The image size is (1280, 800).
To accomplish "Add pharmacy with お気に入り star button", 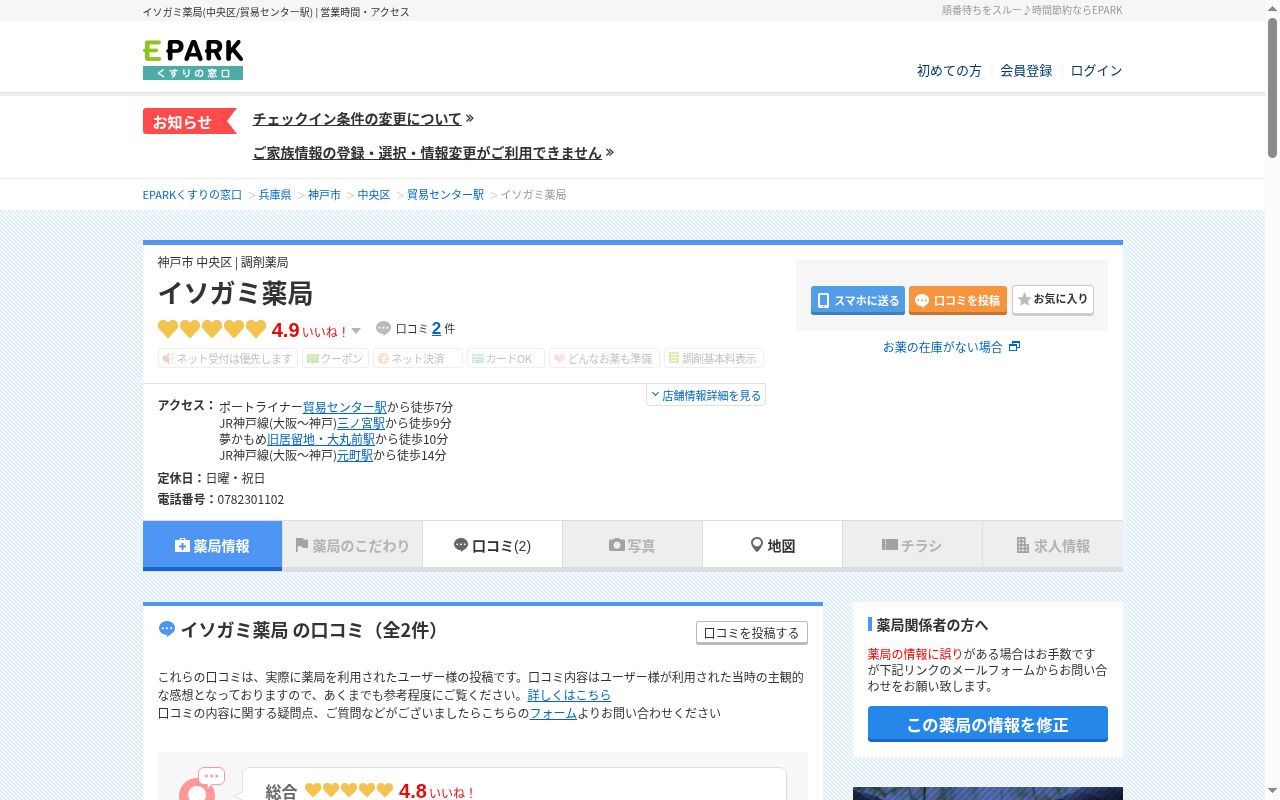I will coord(1053,299).
